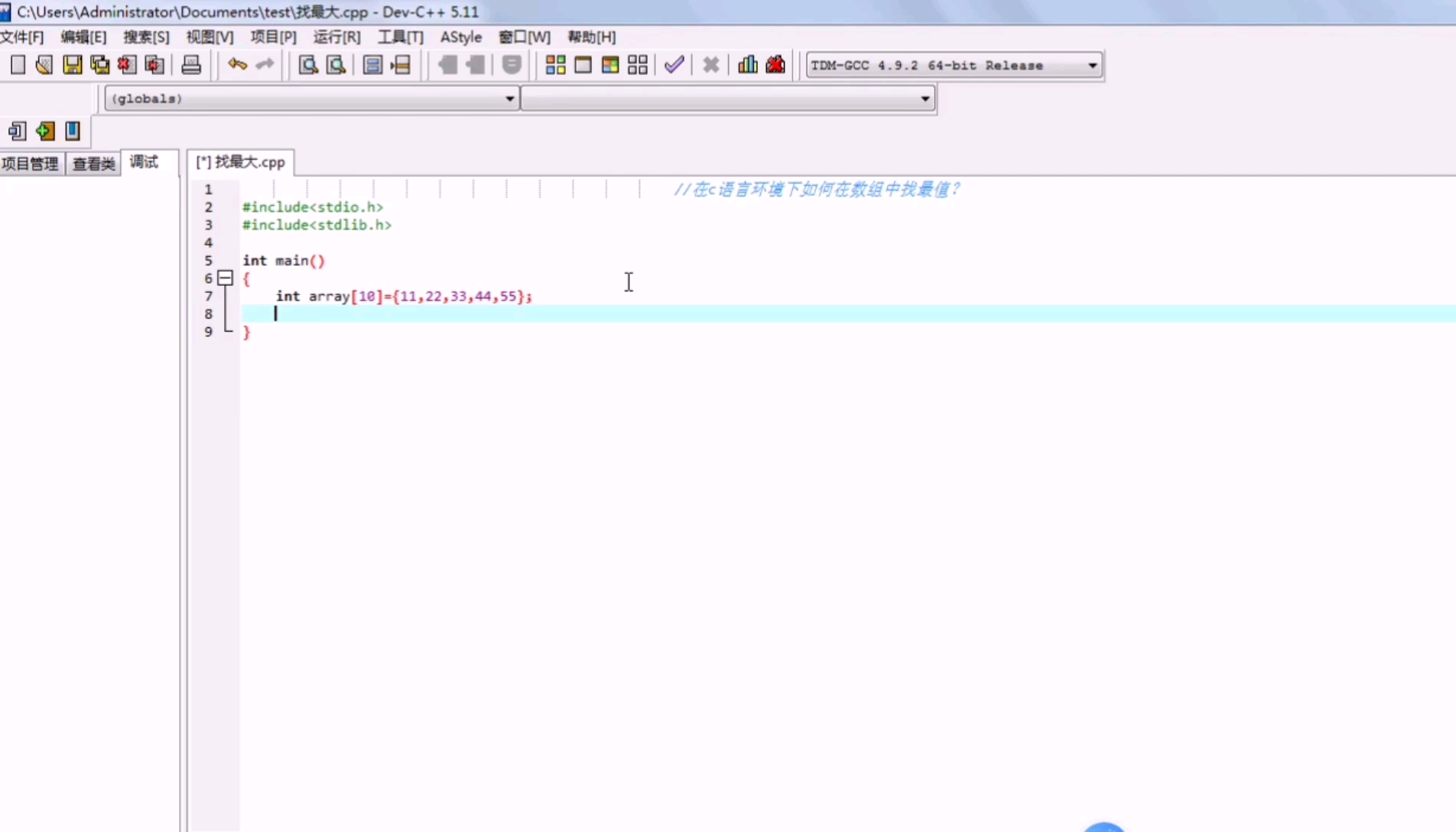Click the #include<stdio.h> line
The height and width of the screenshot is (832, 1456).
[313, 207]
